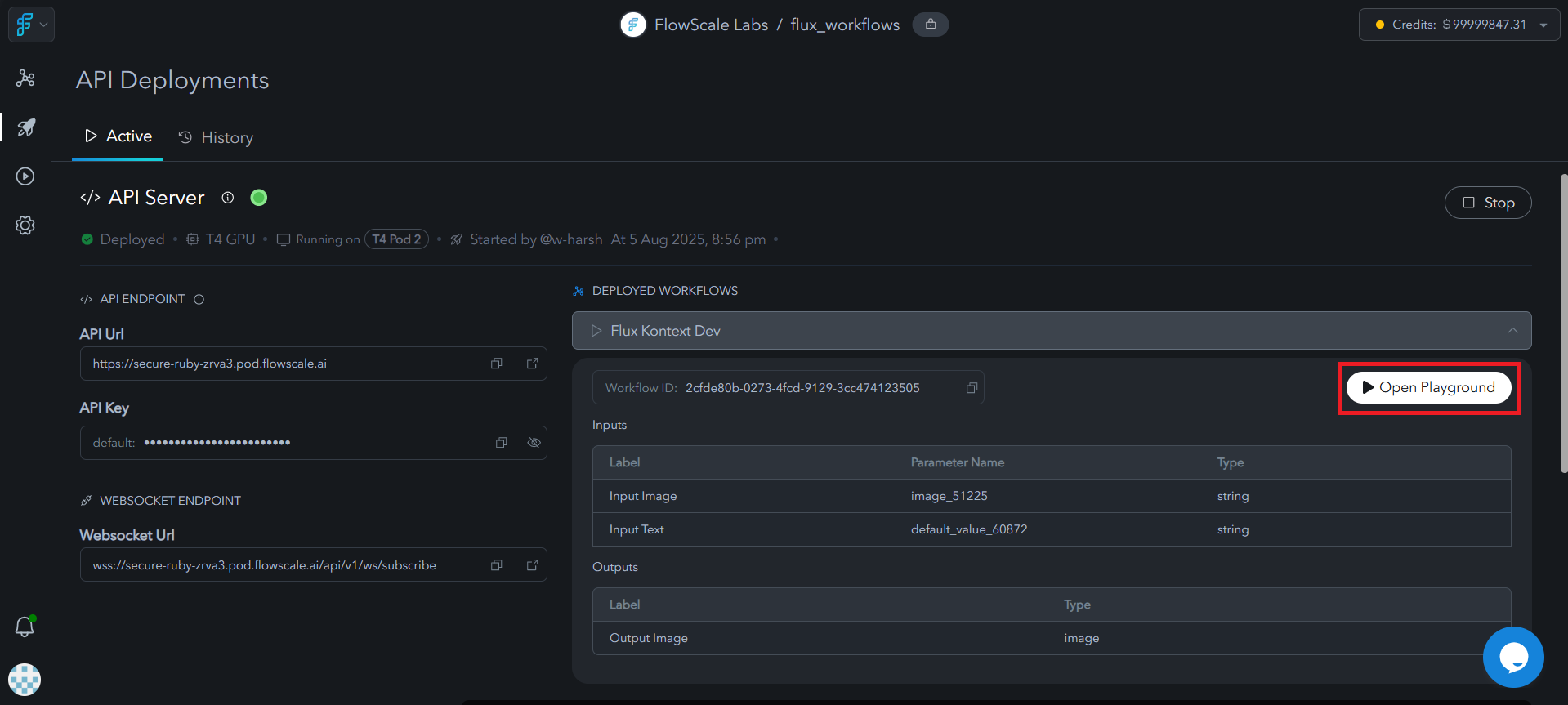Open the workflows icon in the sidebar
Viewport: 1568px width, 705px height.
click(x=25, y=78)
